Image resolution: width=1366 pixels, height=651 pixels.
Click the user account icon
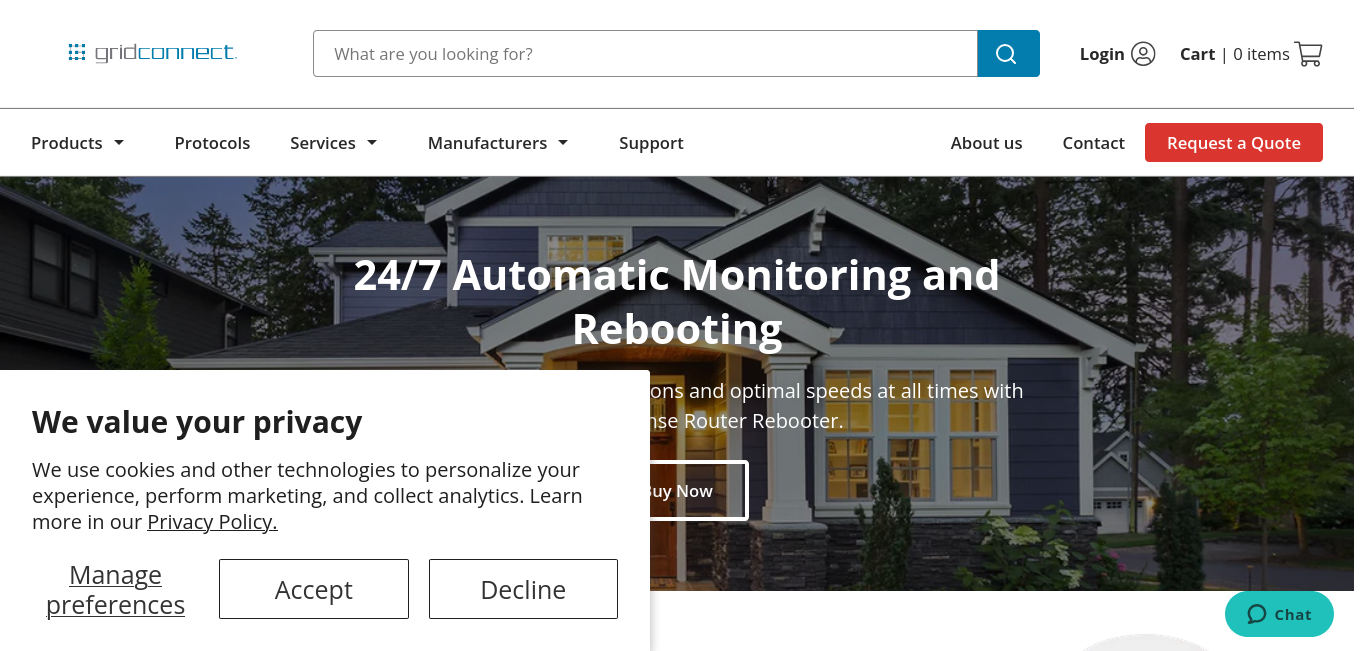coord(1143,54)
